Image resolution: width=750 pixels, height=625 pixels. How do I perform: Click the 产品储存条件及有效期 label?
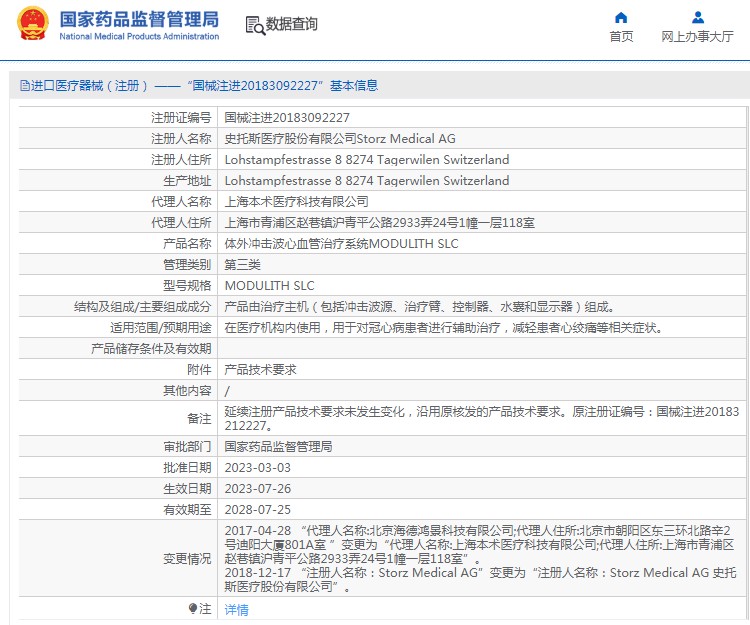[x=151, y=349]
